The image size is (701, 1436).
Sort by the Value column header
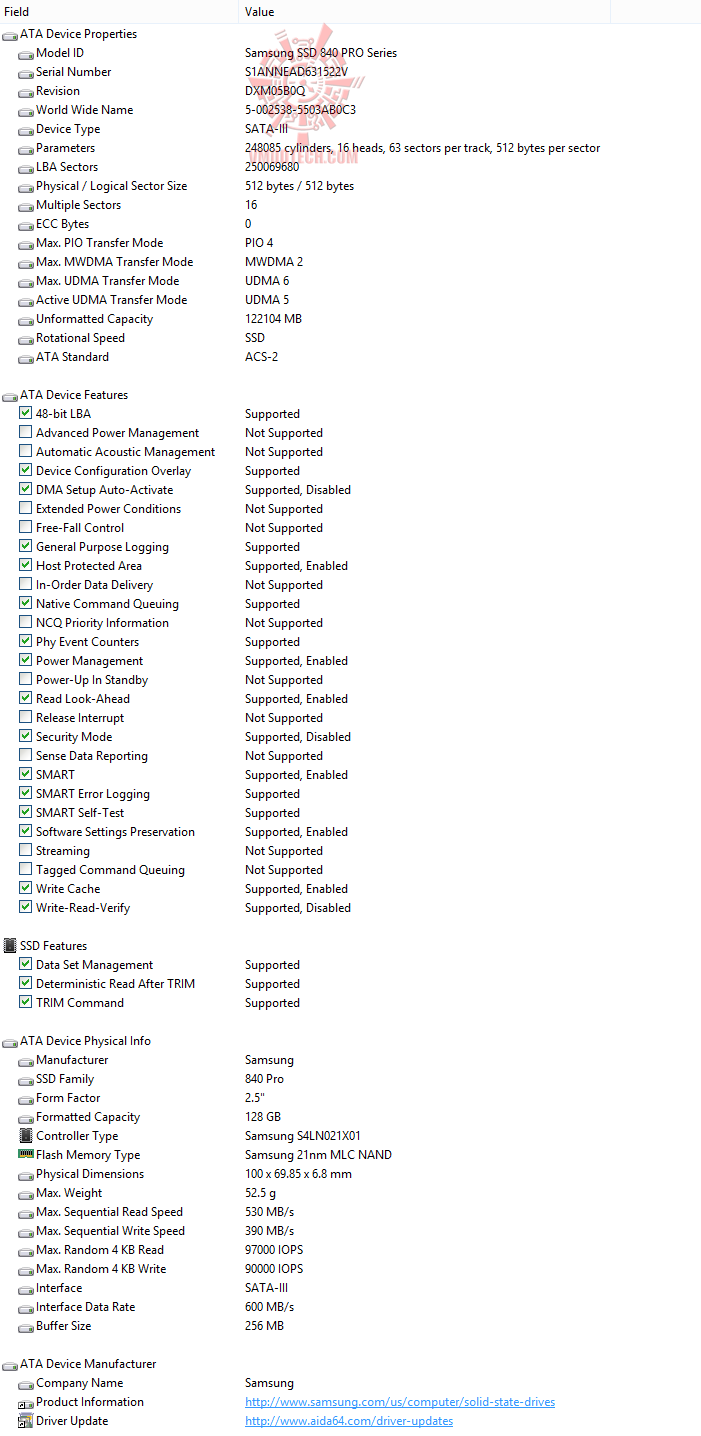point(425,12)
